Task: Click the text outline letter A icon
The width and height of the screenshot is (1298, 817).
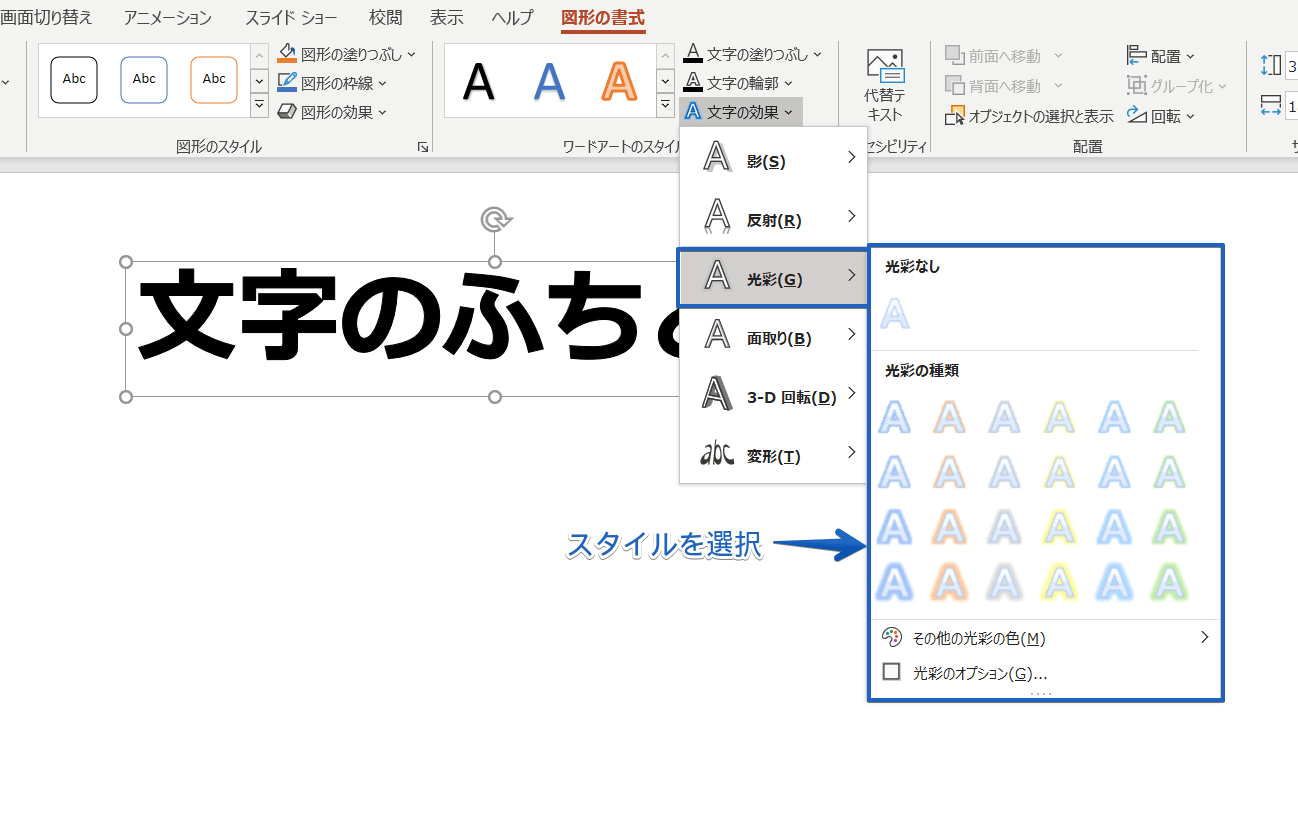Action: [x=692, y=83]
